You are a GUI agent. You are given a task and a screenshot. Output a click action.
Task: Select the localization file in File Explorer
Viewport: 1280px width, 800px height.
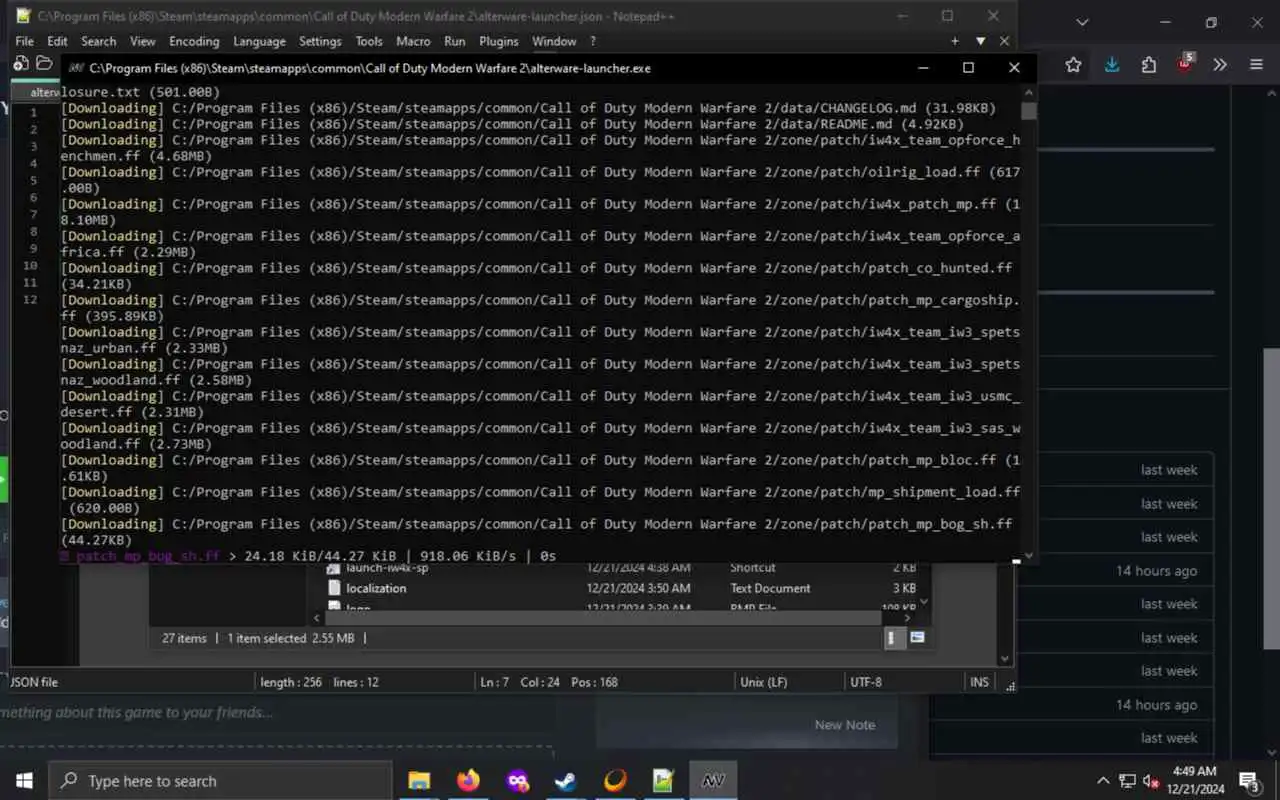tap(376, 588)
